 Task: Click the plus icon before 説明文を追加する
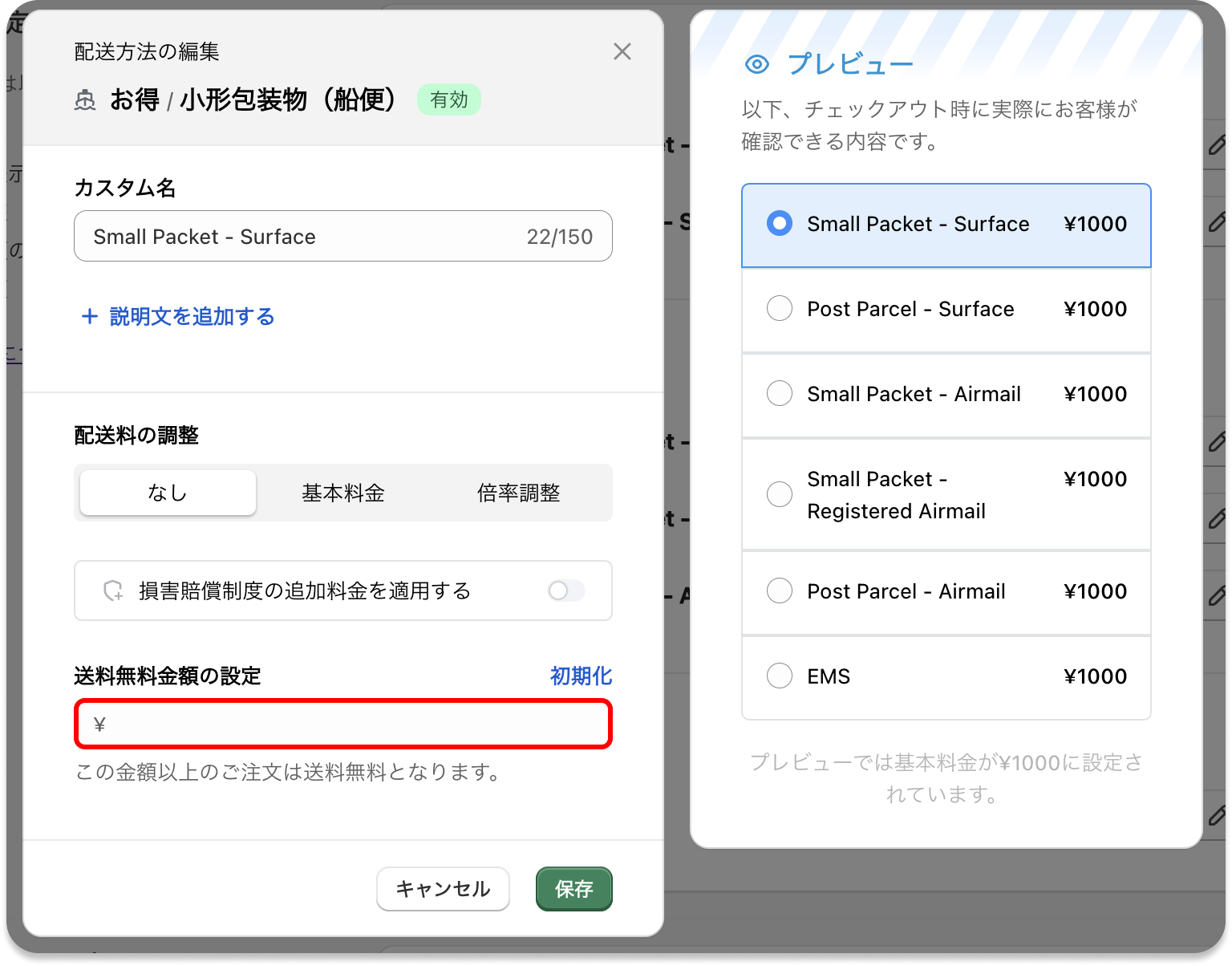pyautogui.click(x=89, y=316)
